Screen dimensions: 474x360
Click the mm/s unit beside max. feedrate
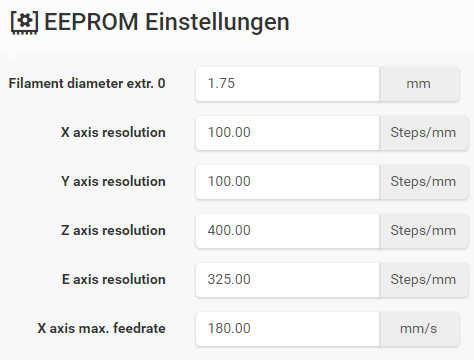[419, 329]
